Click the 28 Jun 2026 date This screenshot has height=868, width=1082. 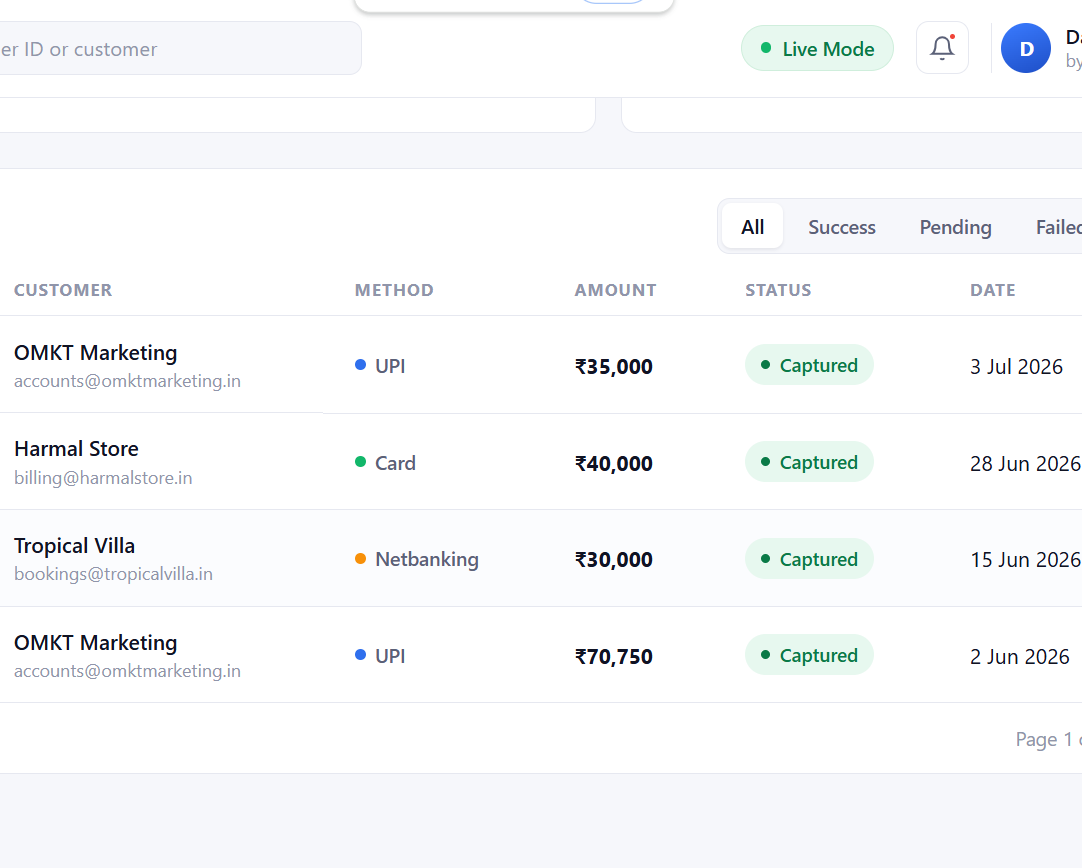(x=1025, y=464)
